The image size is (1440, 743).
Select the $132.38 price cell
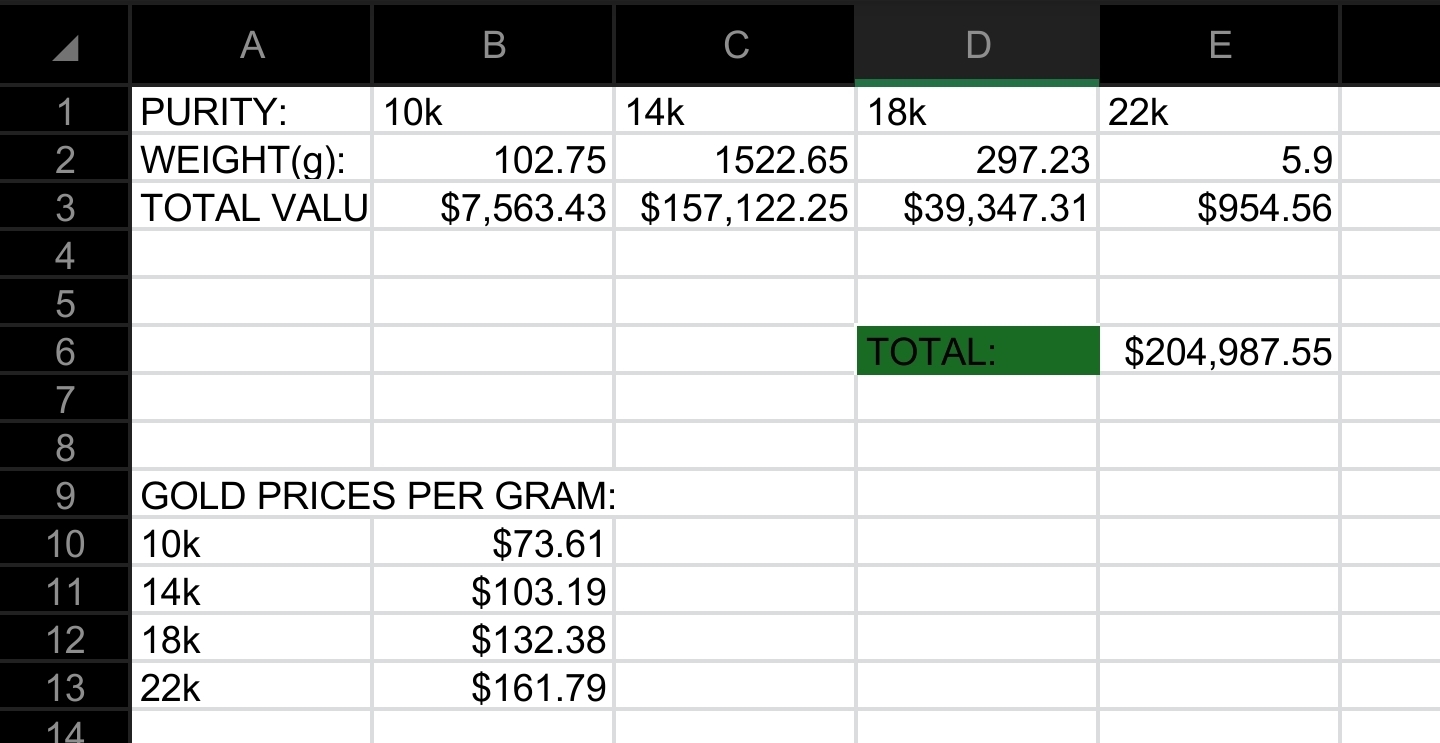[493, 639]
